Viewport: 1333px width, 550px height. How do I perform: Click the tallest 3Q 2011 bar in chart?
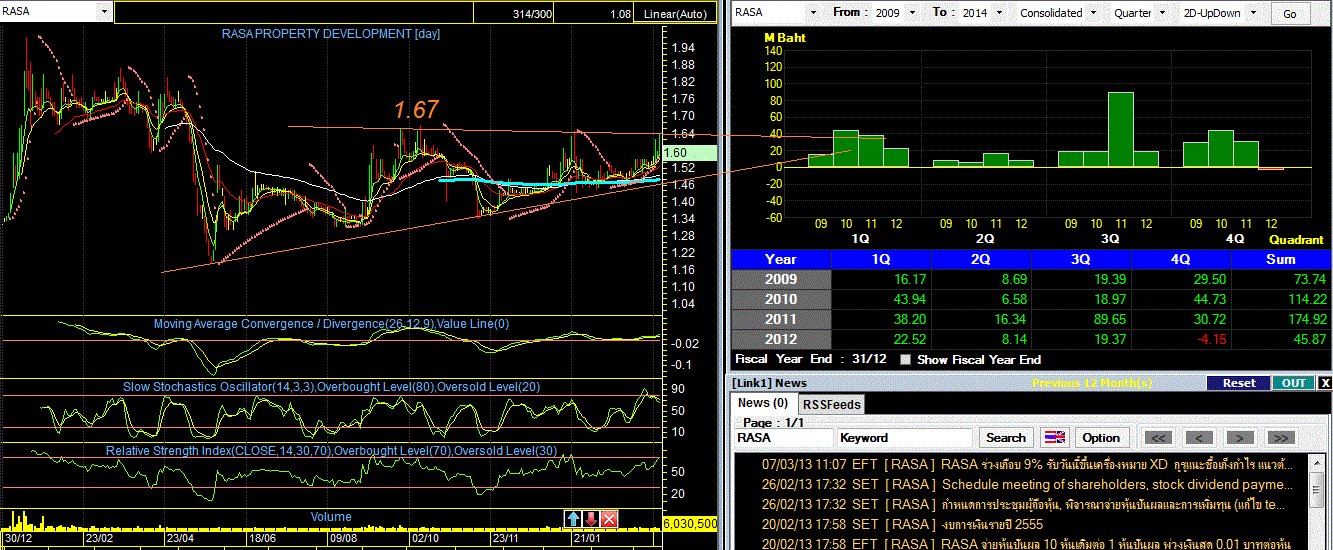point(1120,129)
